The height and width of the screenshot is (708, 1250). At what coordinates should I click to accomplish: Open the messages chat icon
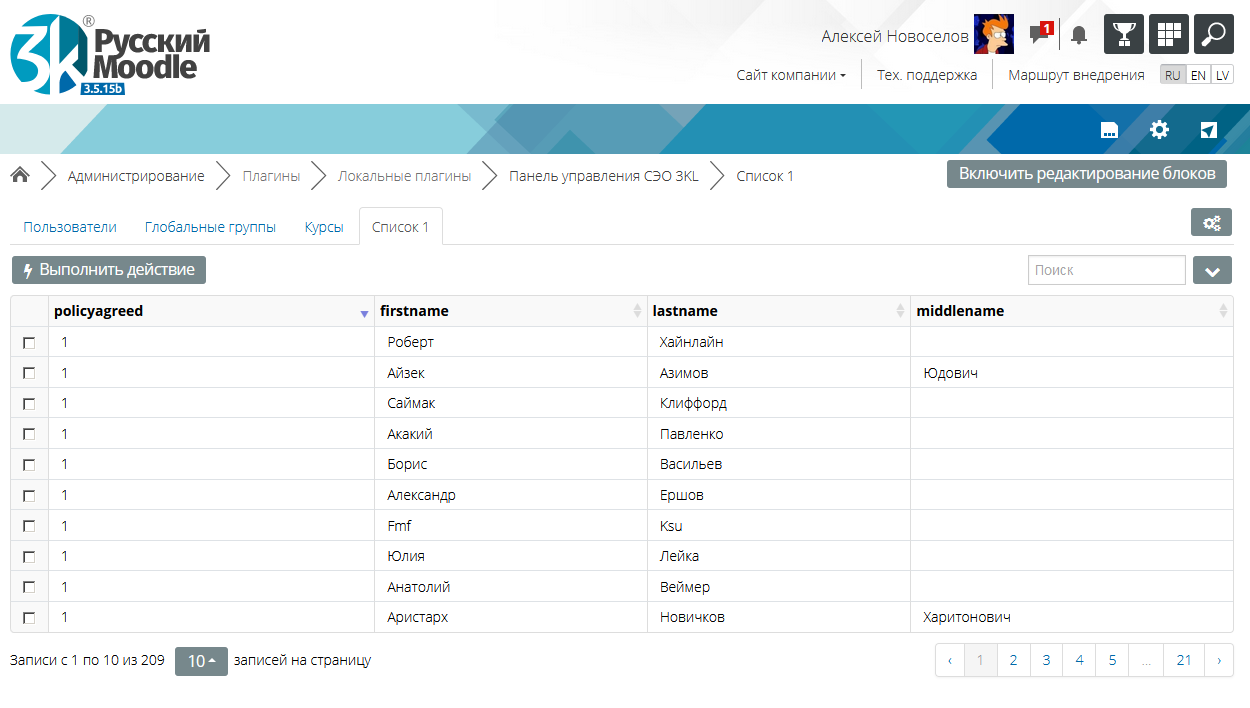pos(1039,35)
